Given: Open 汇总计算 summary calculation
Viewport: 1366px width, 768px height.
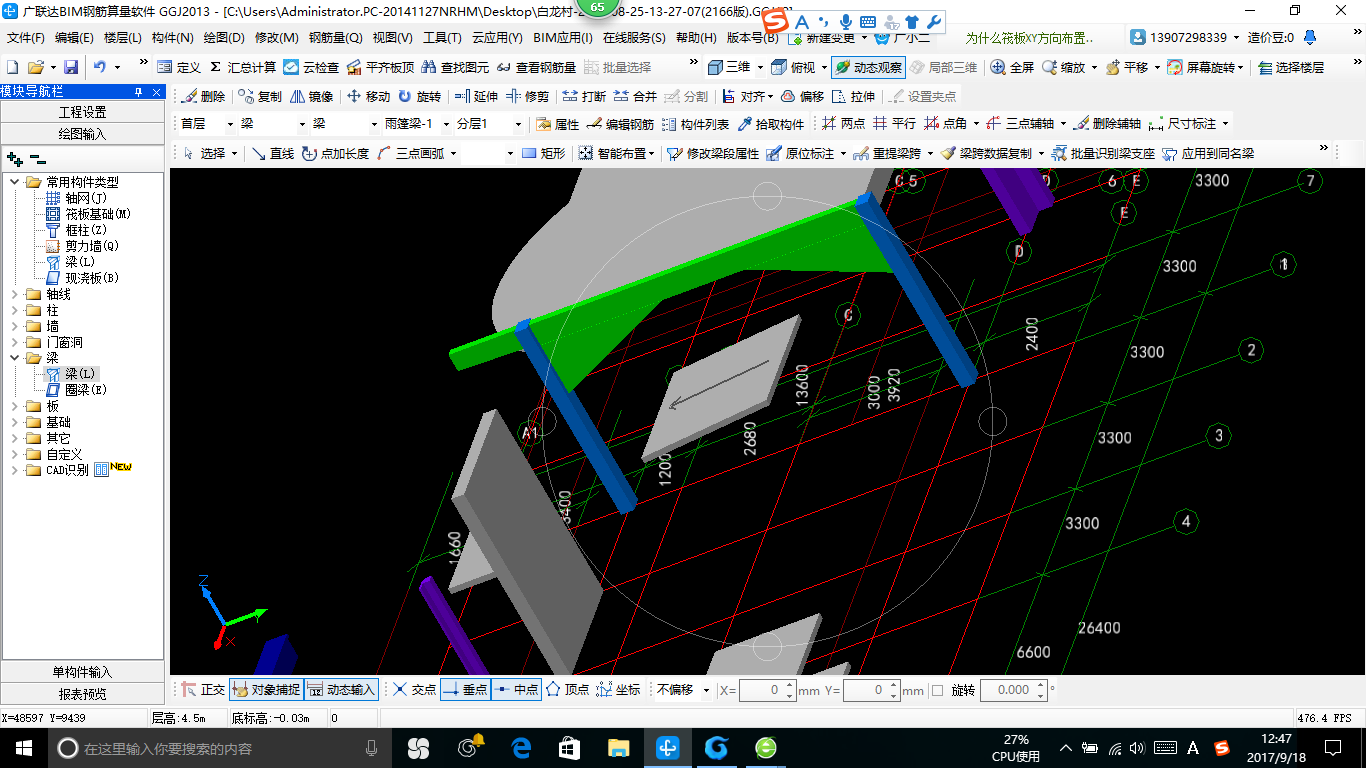Looking at the screenshot, I should point(242,67).
